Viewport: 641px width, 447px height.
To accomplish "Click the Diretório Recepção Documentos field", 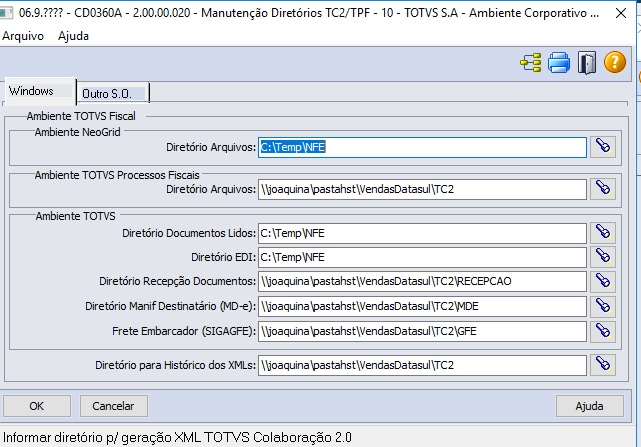I will pyautogui.click(x=422, y=281).
